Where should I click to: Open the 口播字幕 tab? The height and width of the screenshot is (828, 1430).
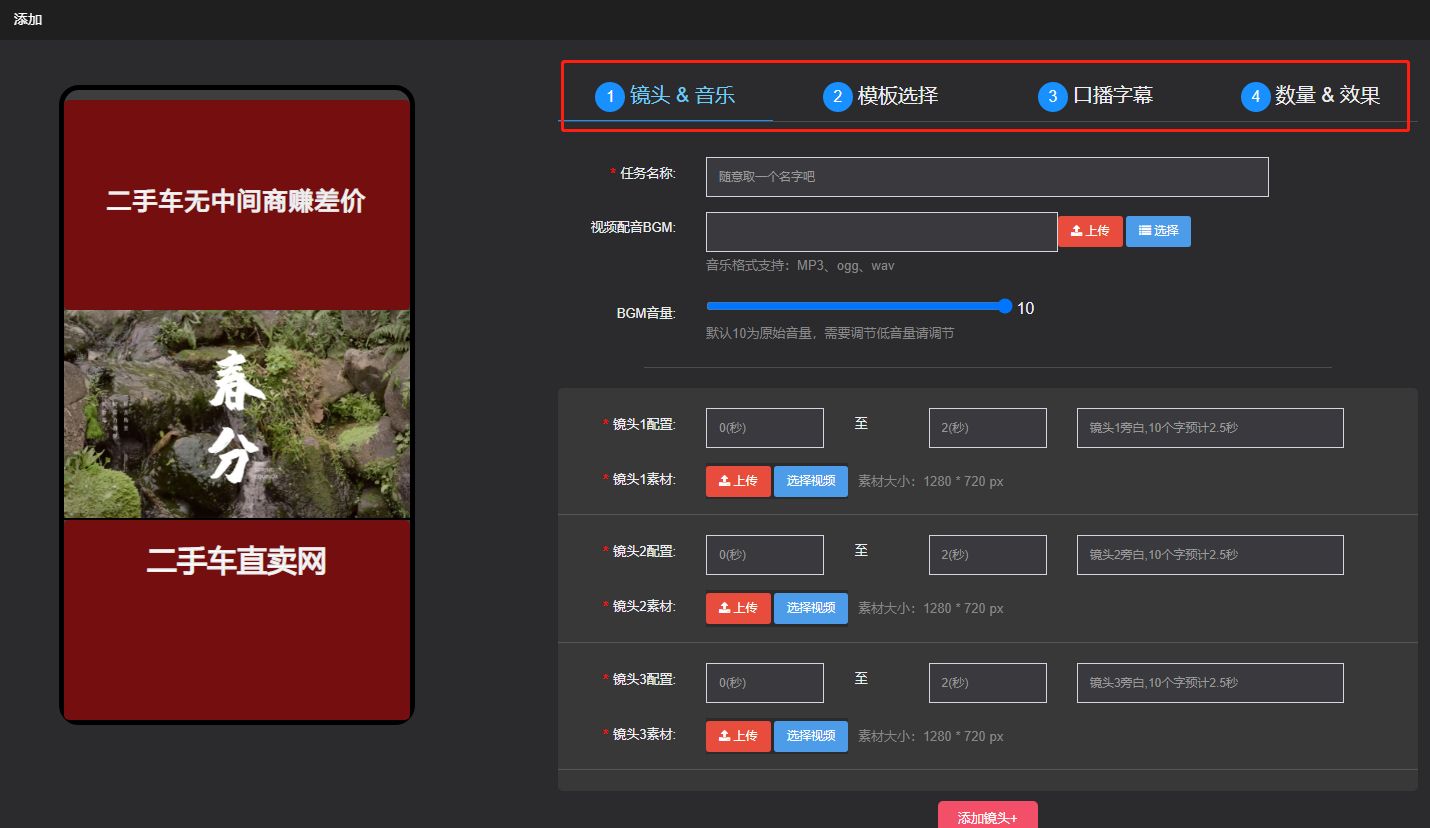[1096, 96]
